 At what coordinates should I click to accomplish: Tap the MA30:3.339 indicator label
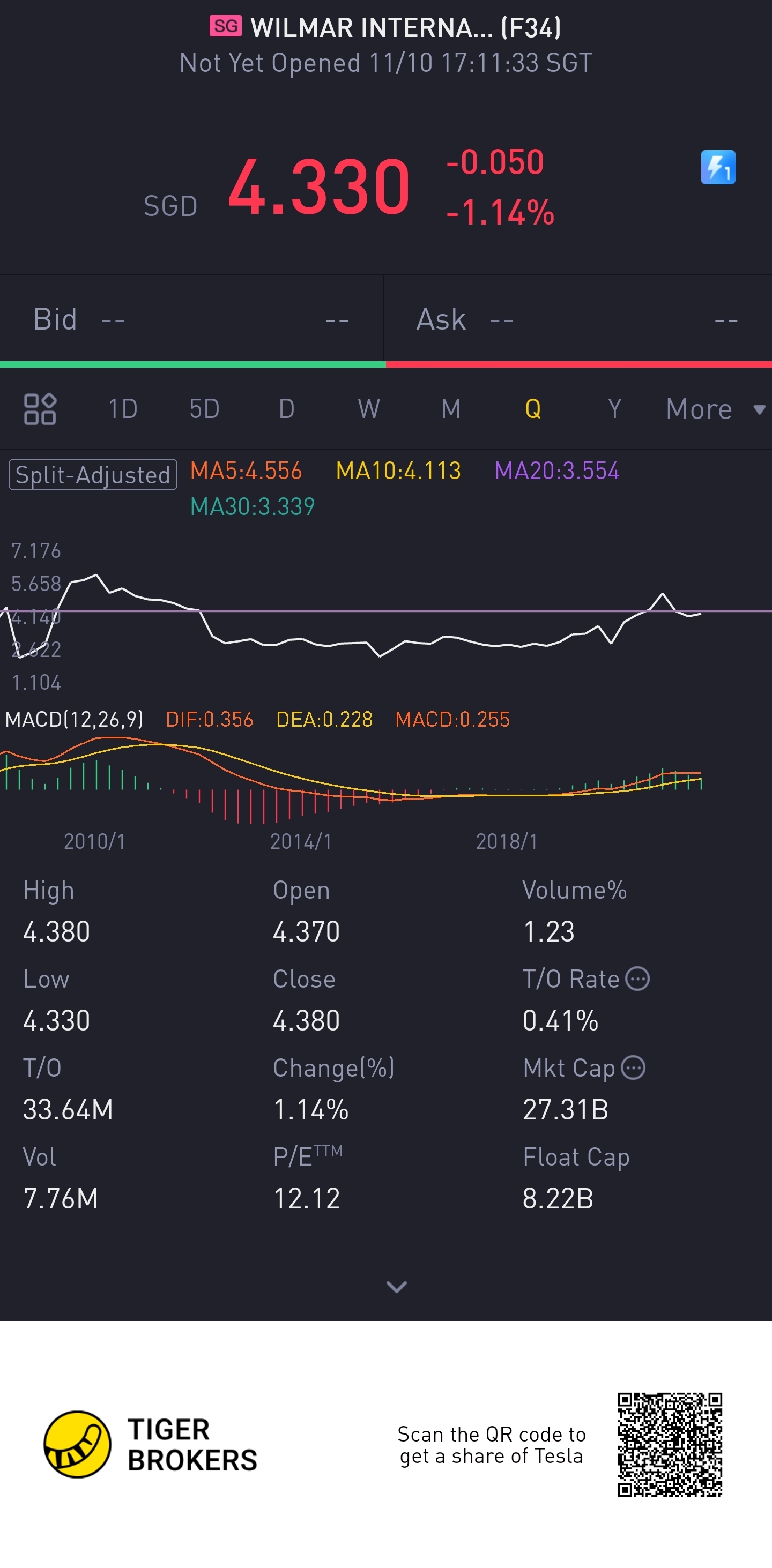pyautogui.click(x=253, y=507)
